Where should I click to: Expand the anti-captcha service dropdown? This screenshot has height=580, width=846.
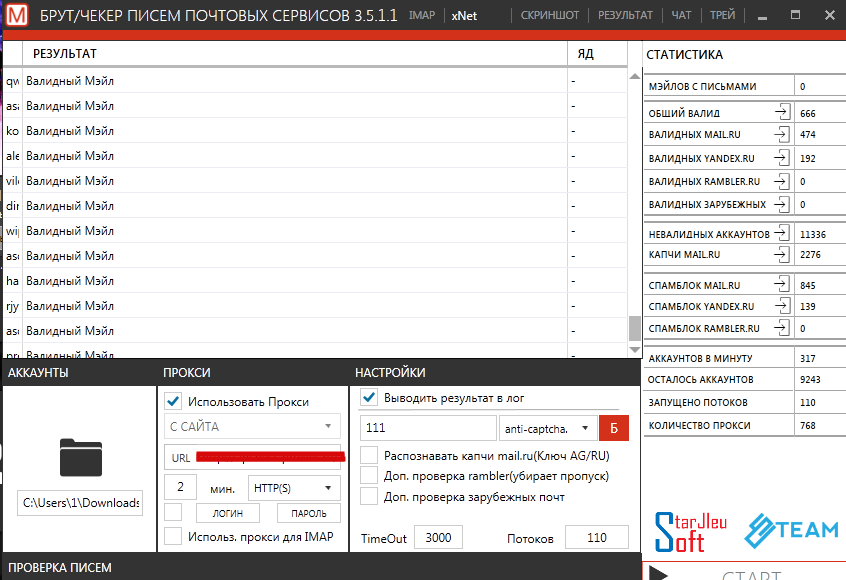(x=547, y=428)
